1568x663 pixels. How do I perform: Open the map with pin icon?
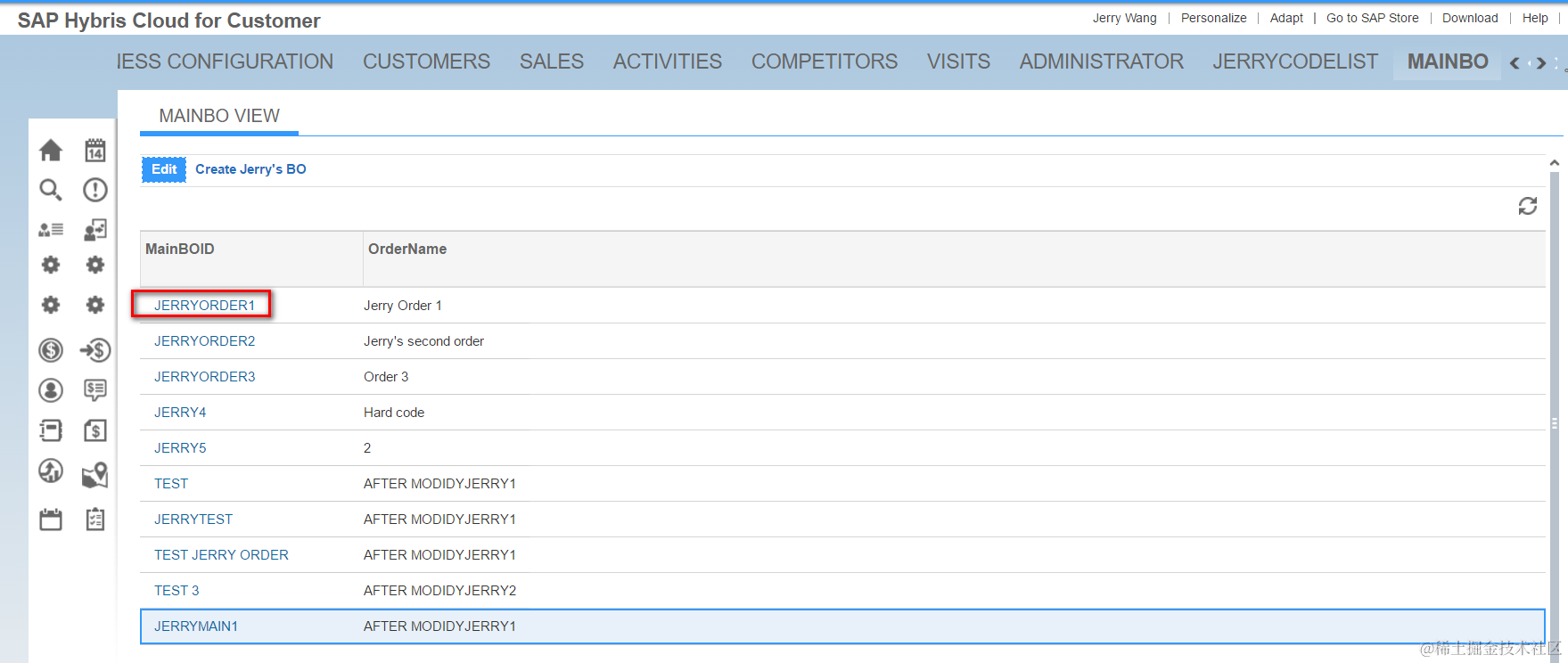[x=94, y=475]
